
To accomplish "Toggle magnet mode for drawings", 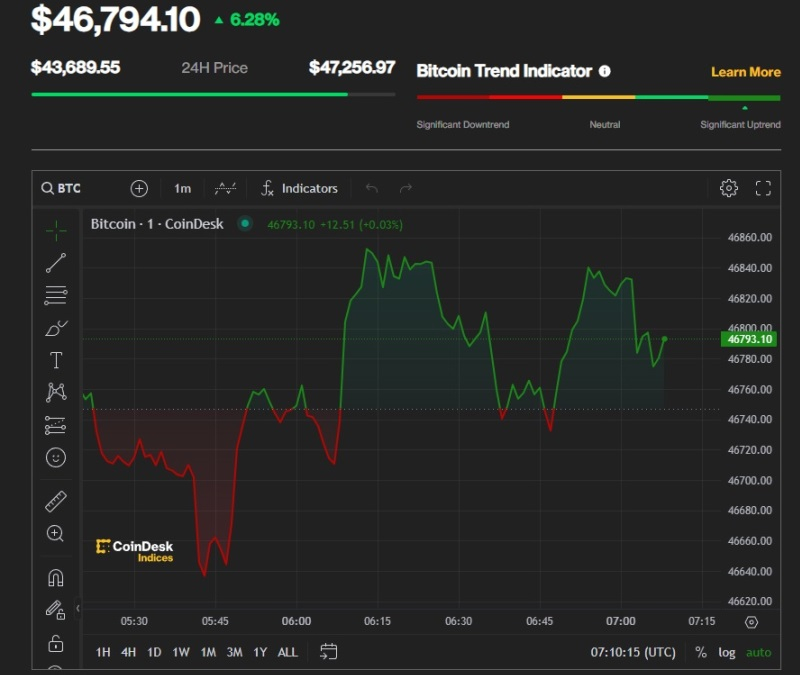I will [56, 577].
